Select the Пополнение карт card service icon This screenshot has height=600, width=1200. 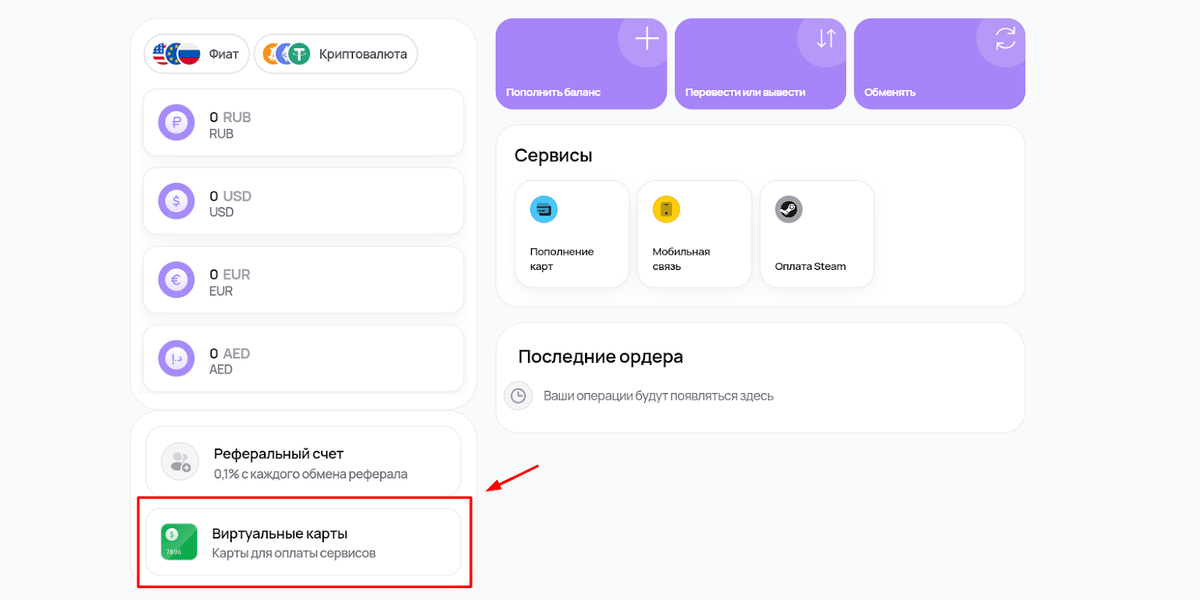click(x=543, y=209)
